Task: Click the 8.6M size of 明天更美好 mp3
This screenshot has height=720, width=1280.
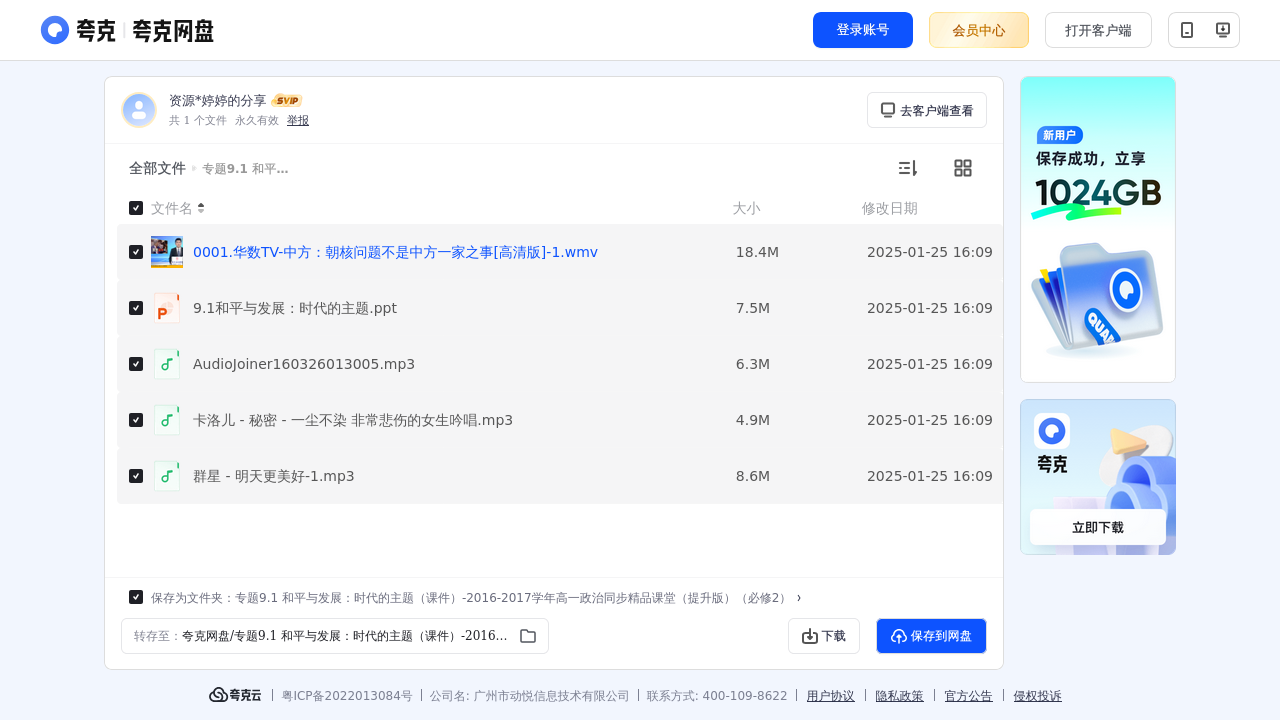Action: (753, 476)
